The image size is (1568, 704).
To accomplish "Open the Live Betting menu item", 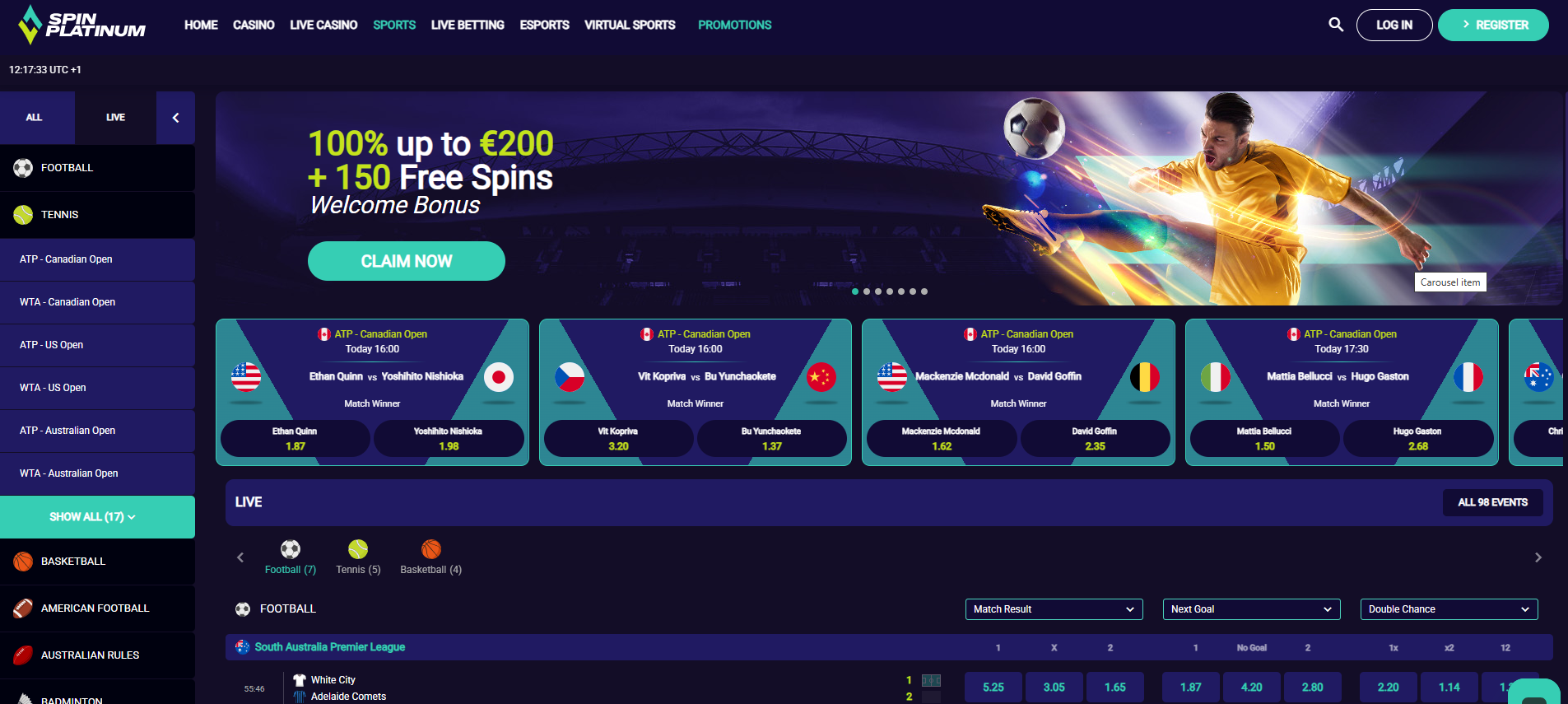I will 468,25.
